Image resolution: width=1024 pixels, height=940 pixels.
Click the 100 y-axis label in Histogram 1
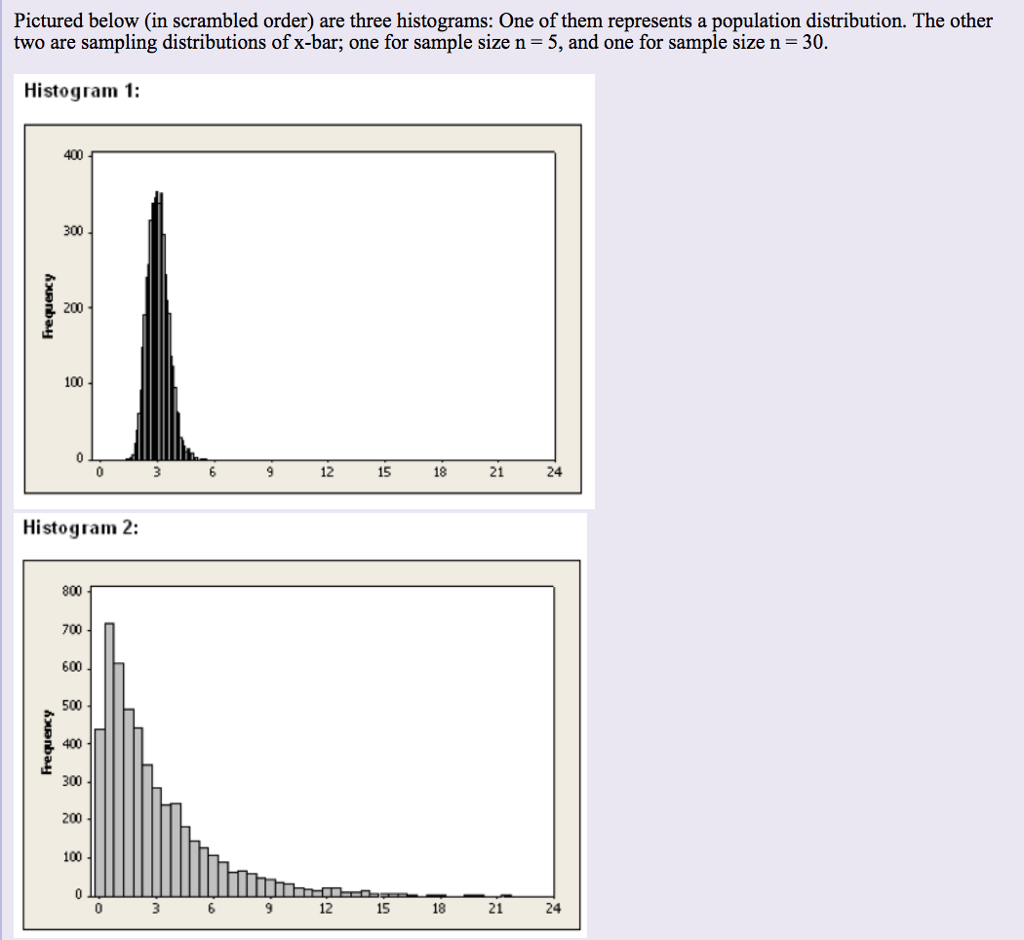coord(73,383)
